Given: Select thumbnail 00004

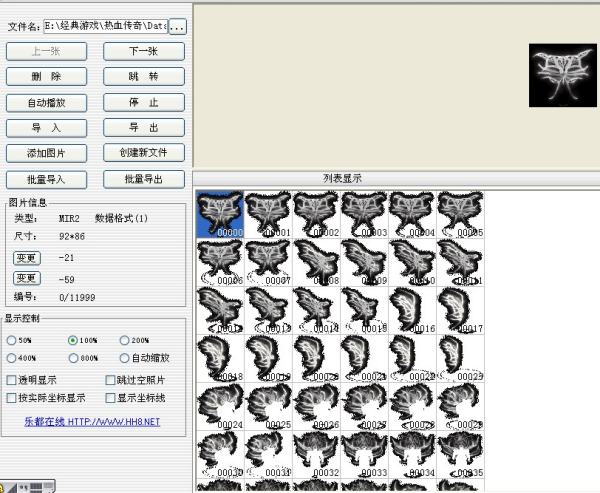Looking at the screenshot, I should (x=412, y=214).
